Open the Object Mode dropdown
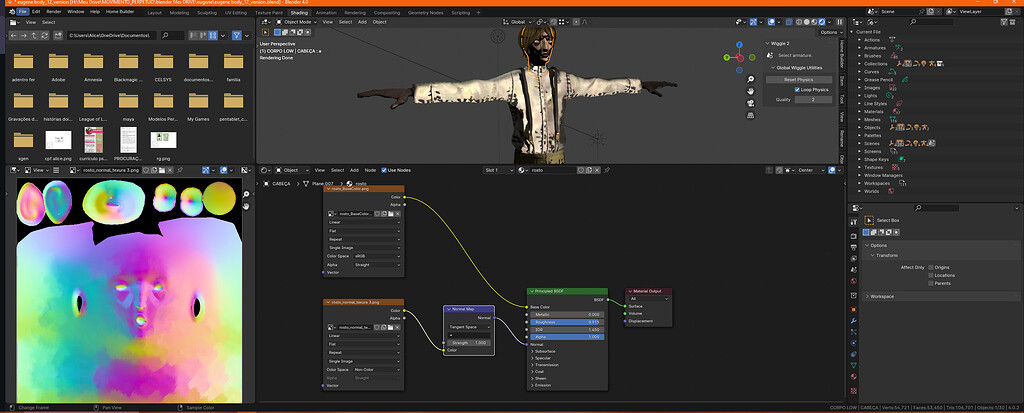 coord(296,22)
